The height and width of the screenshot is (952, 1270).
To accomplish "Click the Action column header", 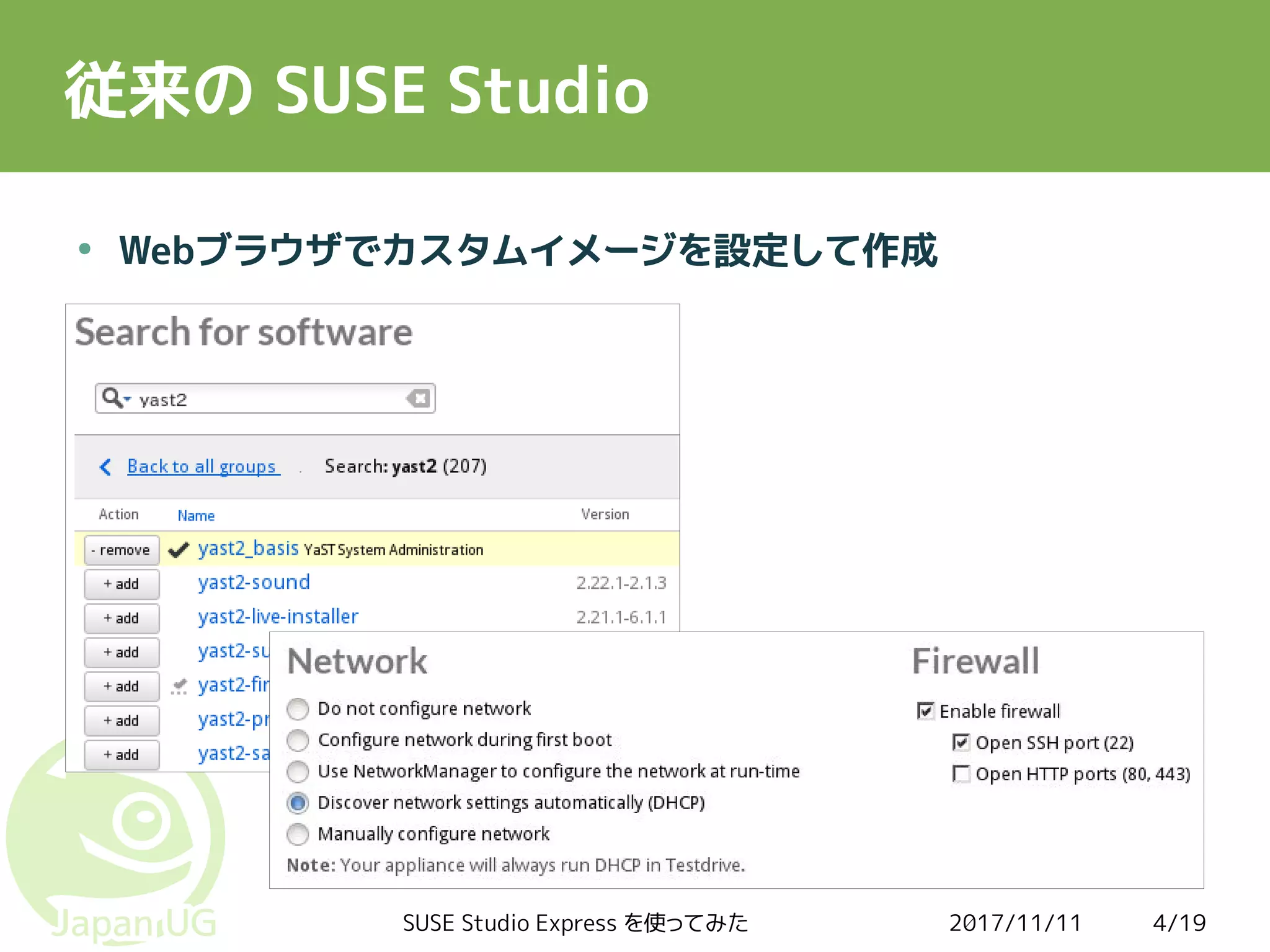I will [x=118, y=514].
